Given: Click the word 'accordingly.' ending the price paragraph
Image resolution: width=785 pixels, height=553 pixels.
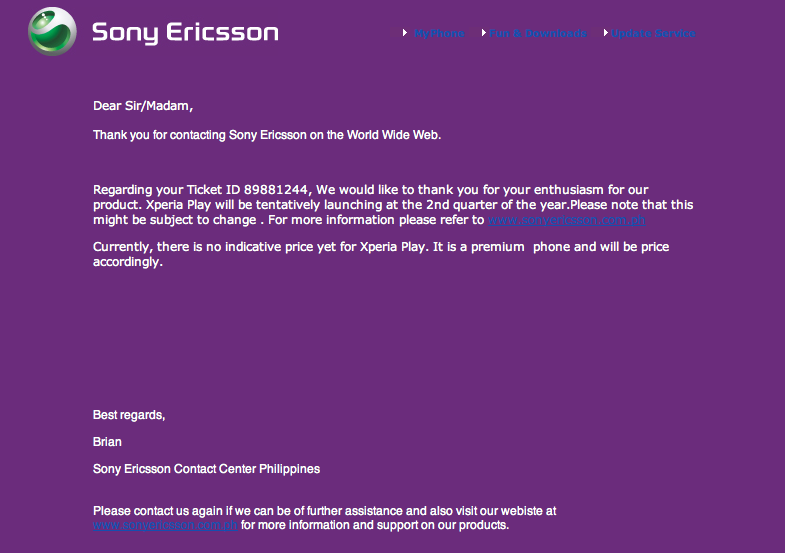Looking at the screenshot, I should (128, 262).
